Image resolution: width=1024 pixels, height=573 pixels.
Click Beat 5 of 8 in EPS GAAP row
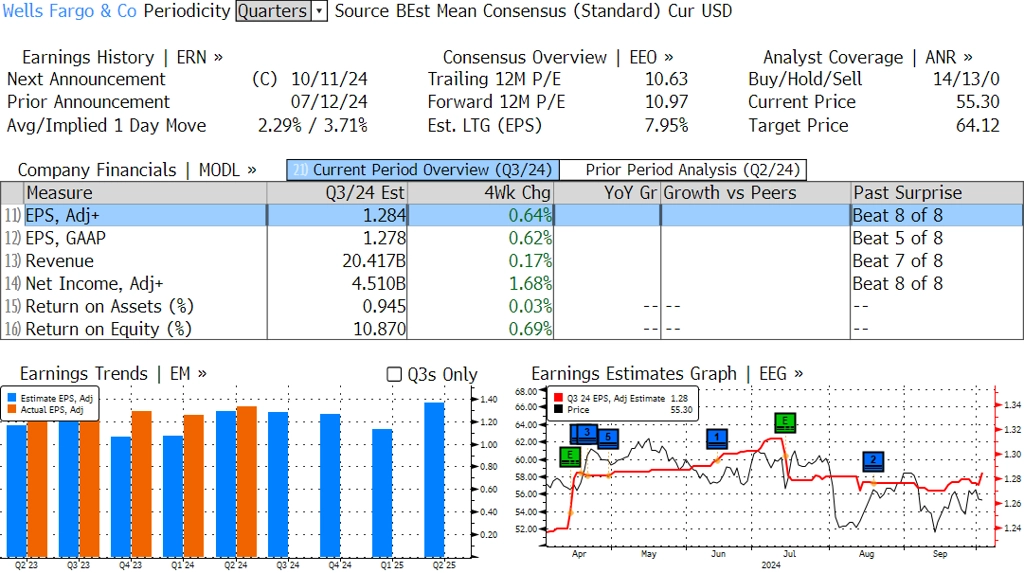(898, 238)
